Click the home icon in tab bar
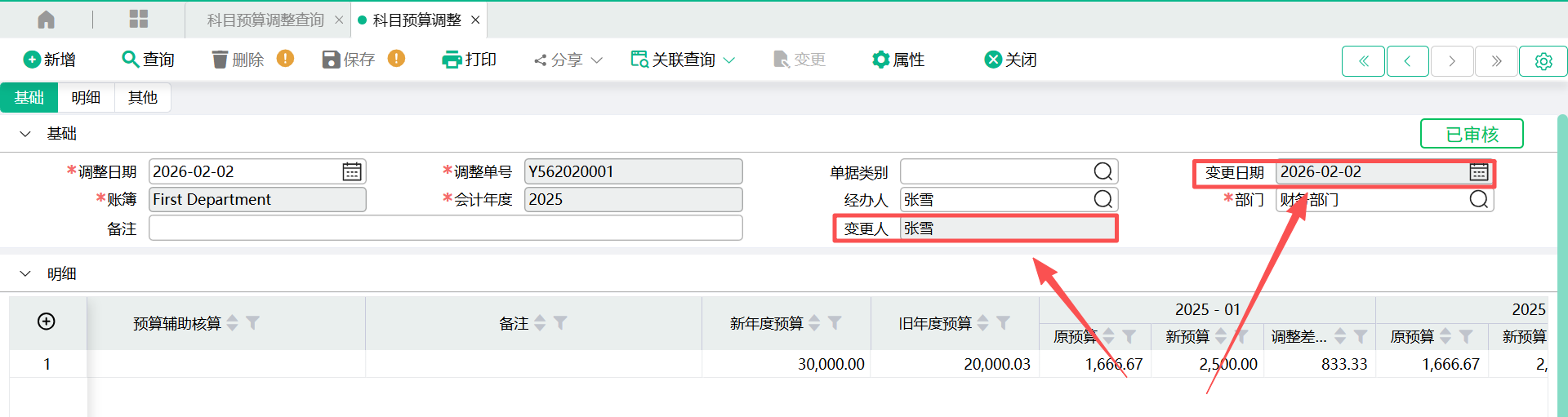 [47, 20]
